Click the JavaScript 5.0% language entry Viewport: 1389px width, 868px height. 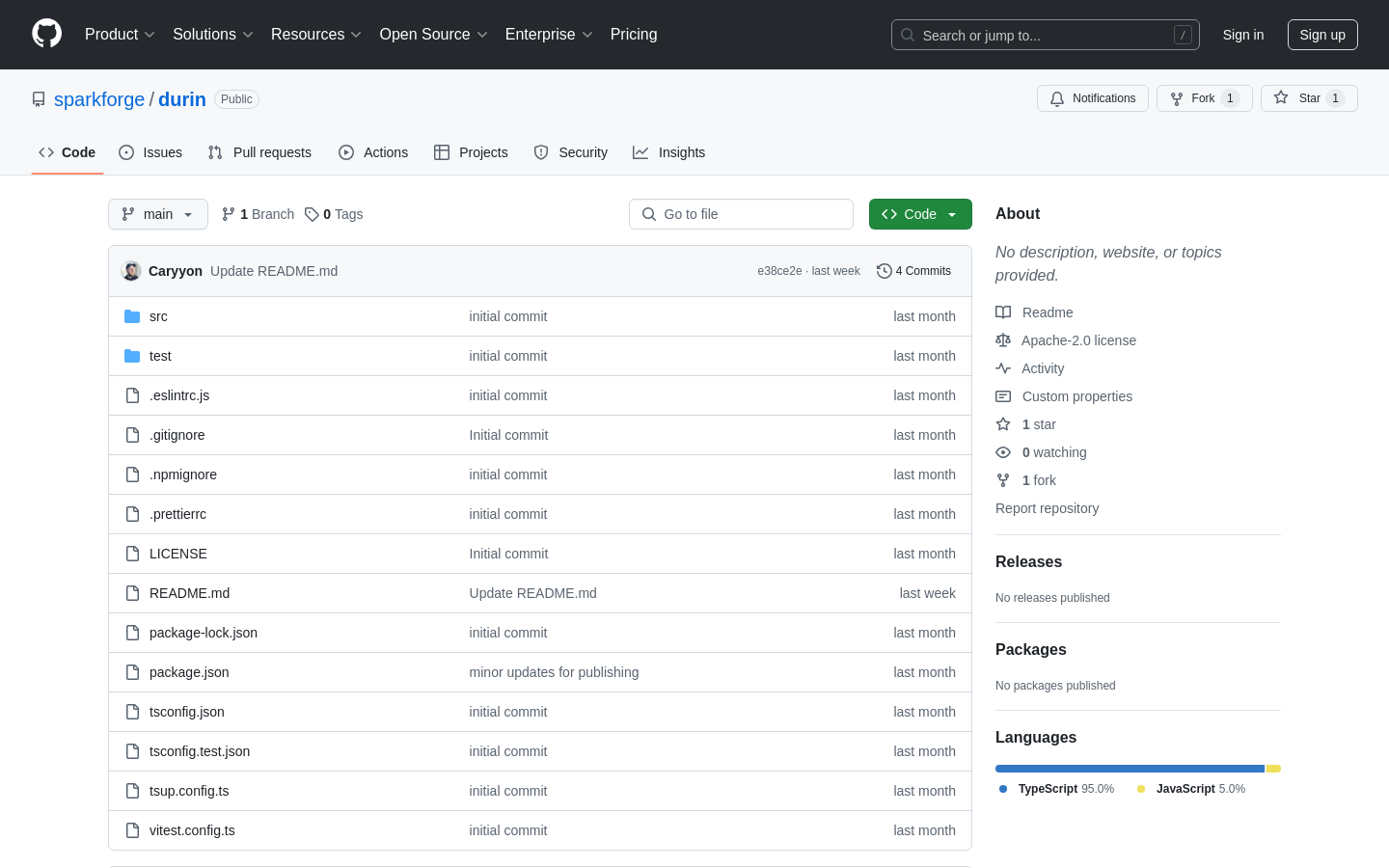(x=1191, y=789)
